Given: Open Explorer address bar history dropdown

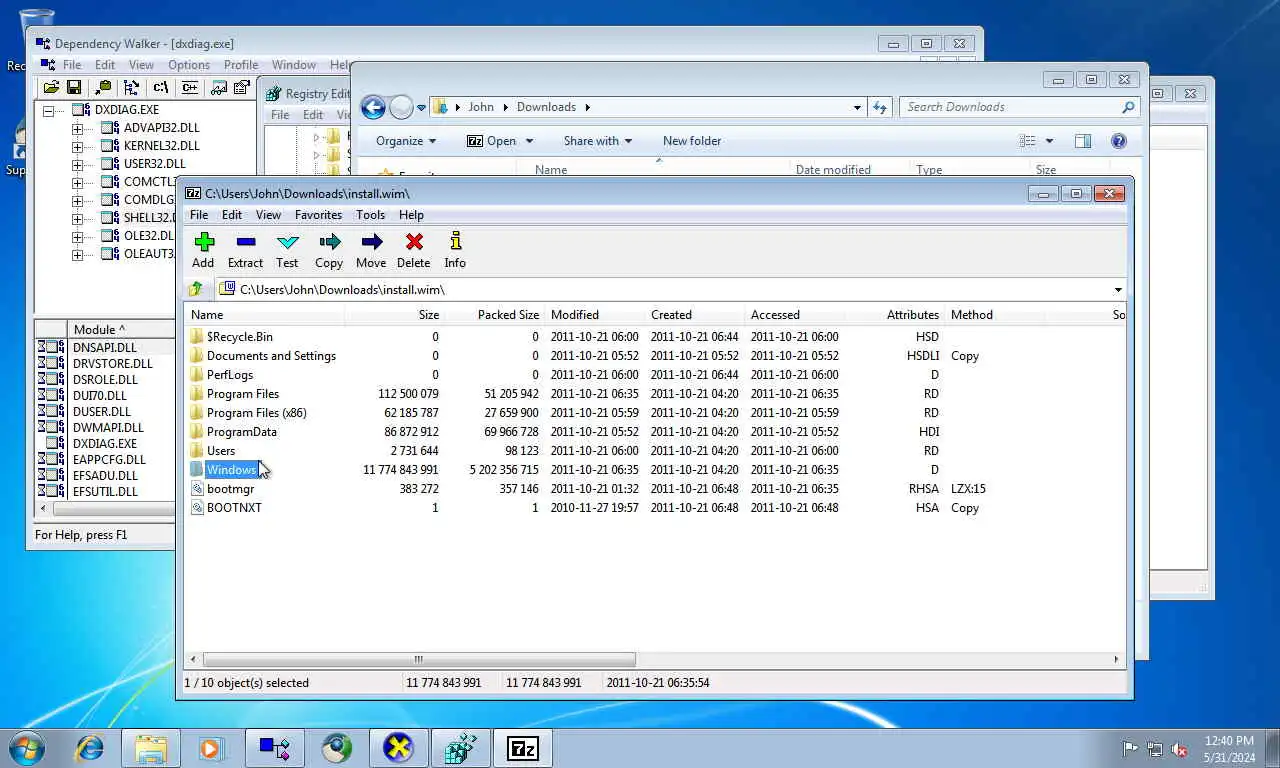Looking at the screenshot, I should pyautogui.click(x=857, y=107).
